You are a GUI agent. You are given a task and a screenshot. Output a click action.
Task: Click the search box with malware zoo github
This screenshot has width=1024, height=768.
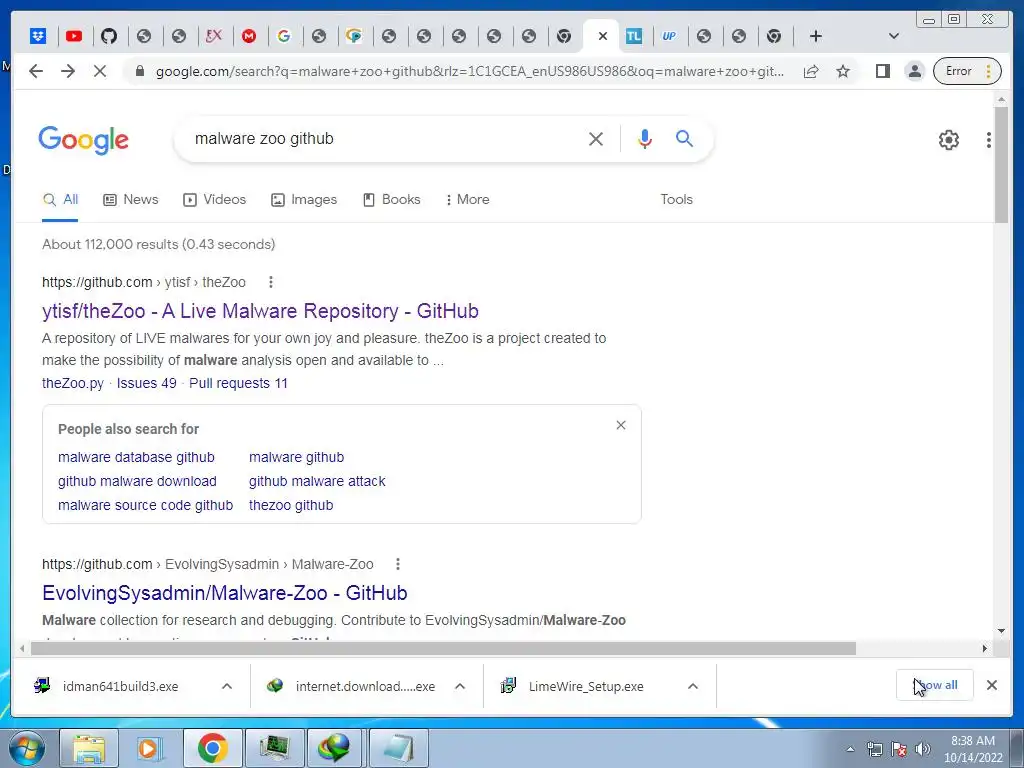point(385,139)
